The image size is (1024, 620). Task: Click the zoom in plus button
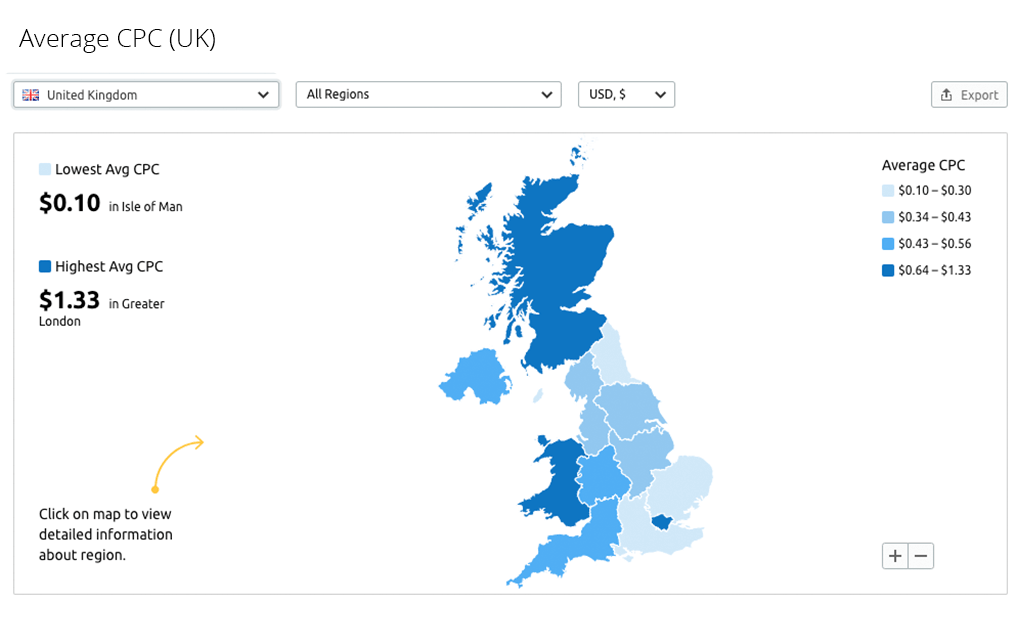pos(895,556)
